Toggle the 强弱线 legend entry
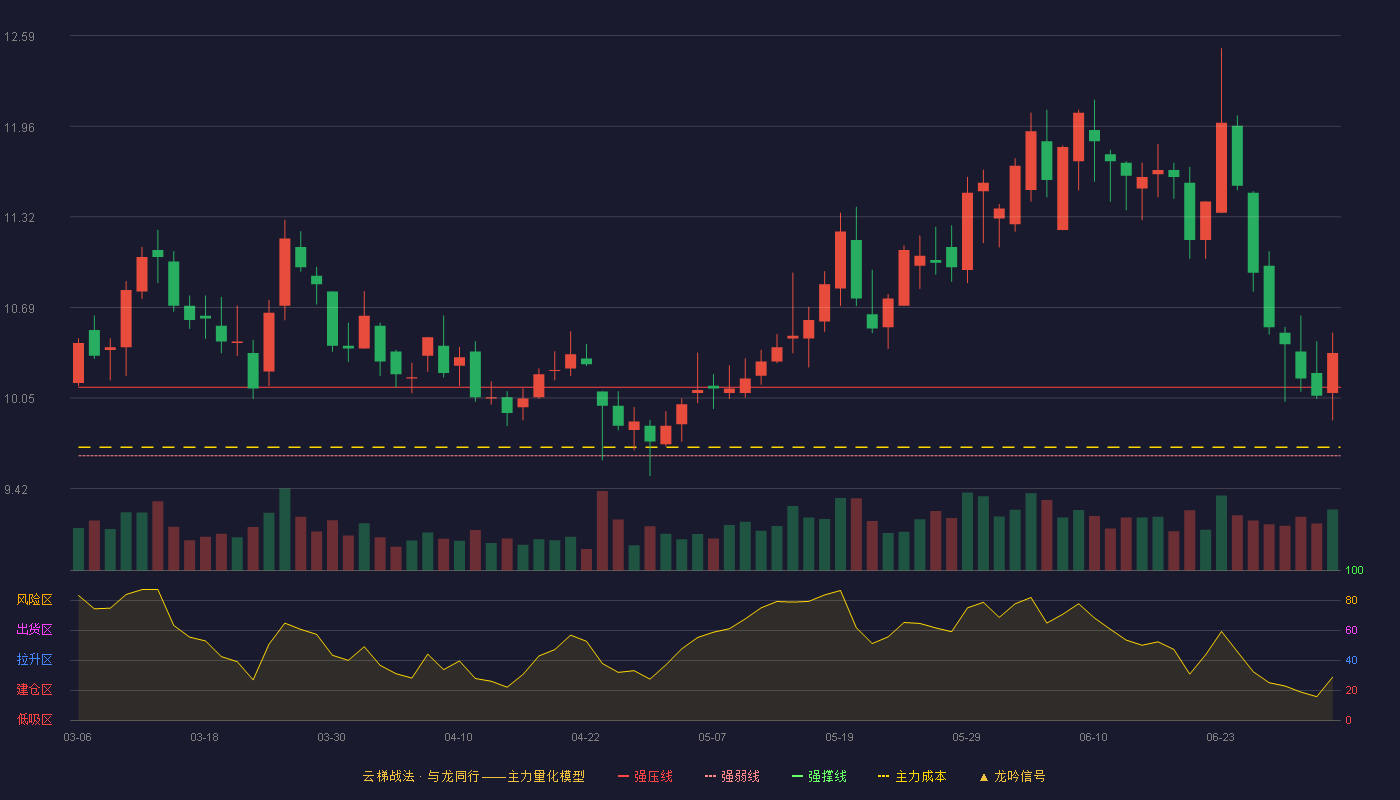 (733, 776)
